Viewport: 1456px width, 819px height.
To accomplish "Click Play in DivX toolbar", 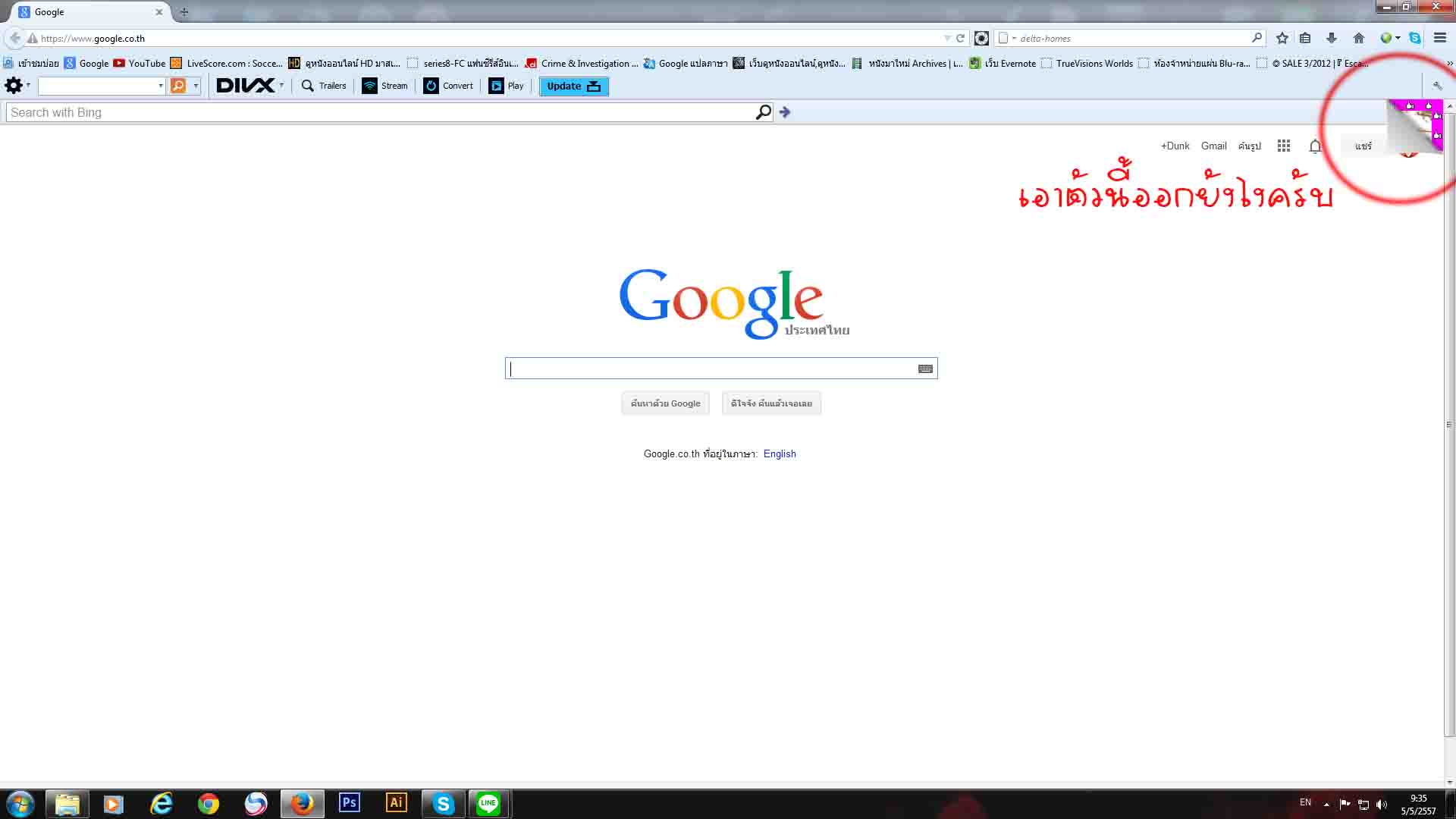I will 507,86.
